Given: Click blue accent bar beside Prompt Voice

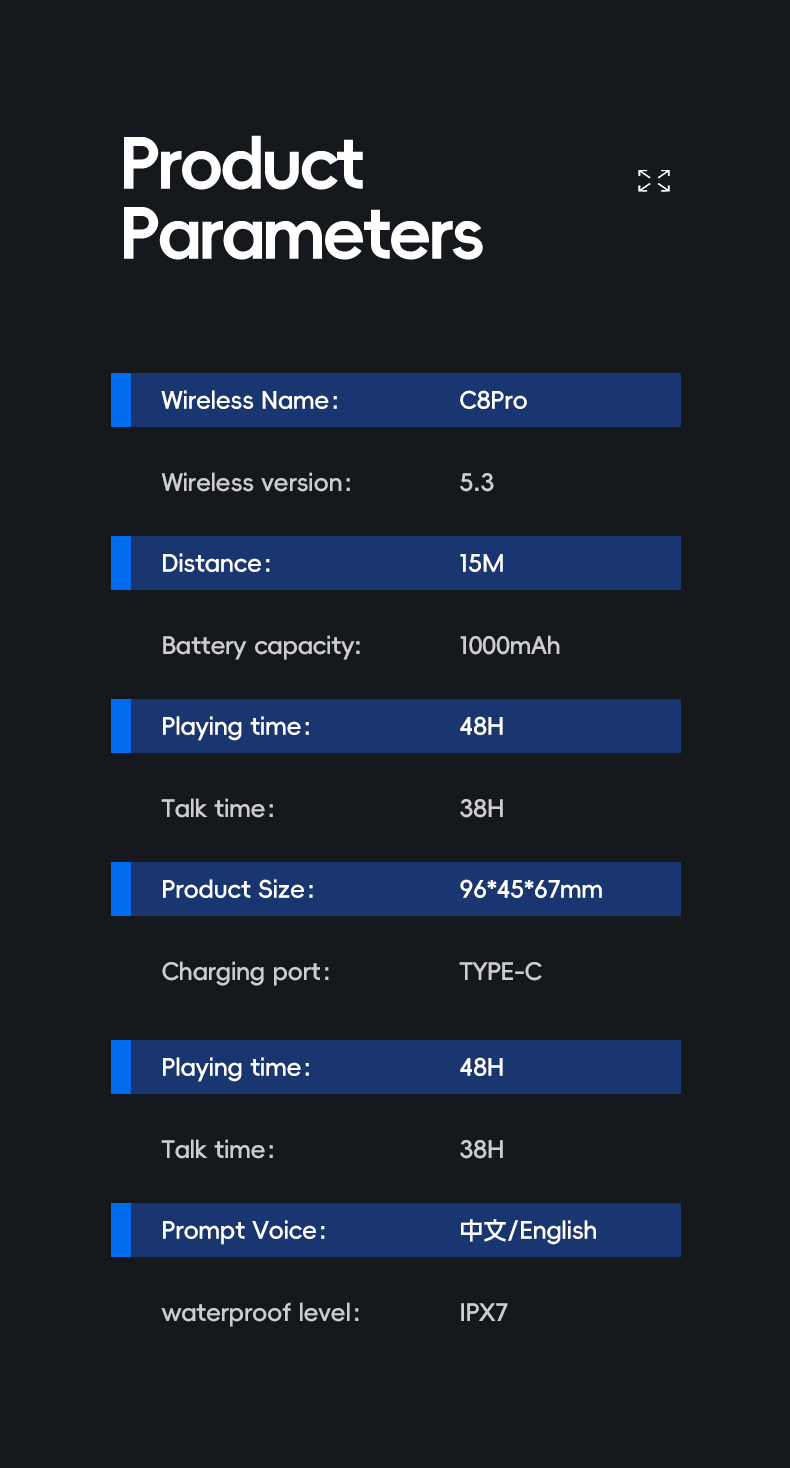Looking at the screenshot, I should click(121, 1230).
